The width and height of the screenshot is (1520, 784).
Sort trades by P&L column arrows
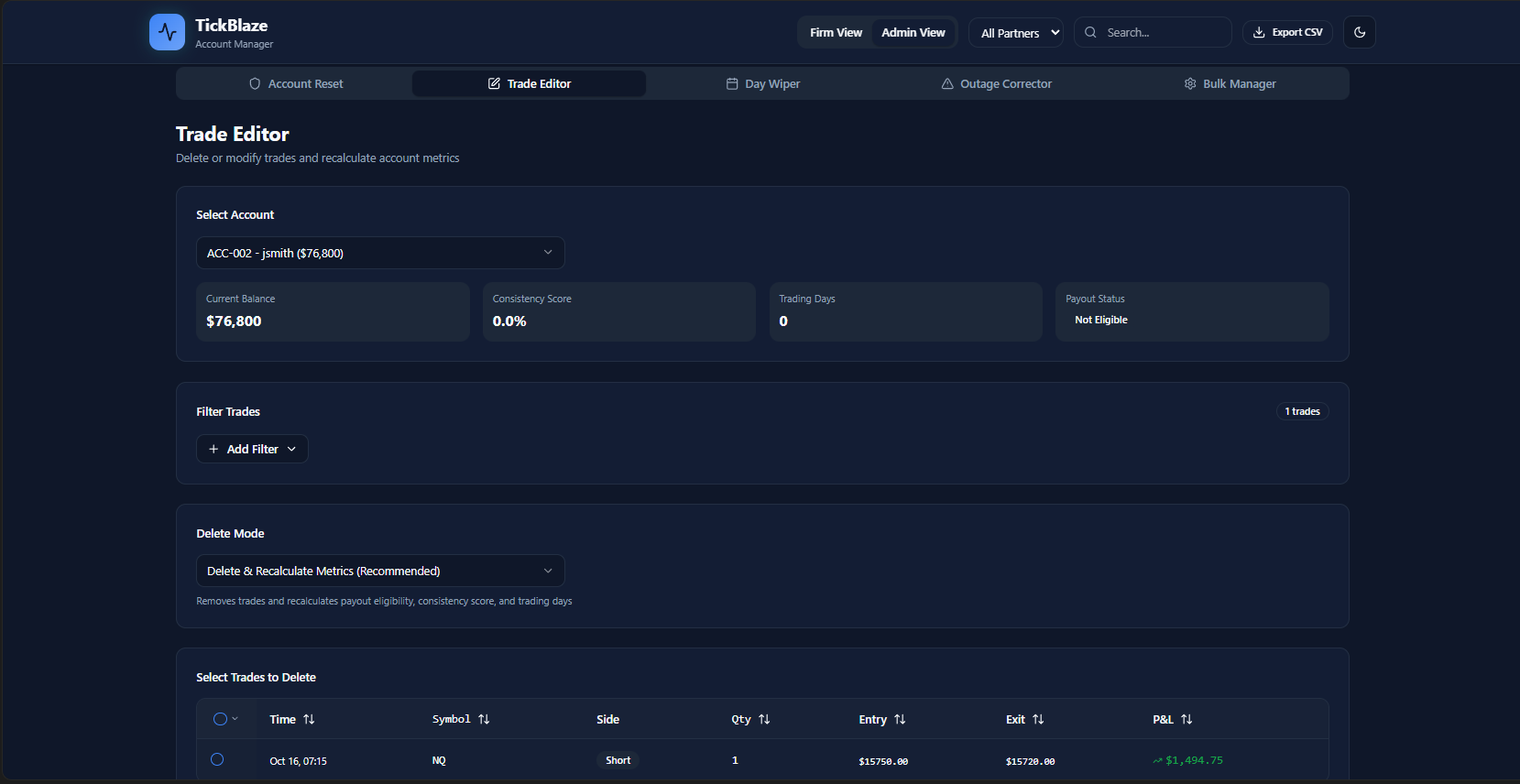tap(1186, 720)
